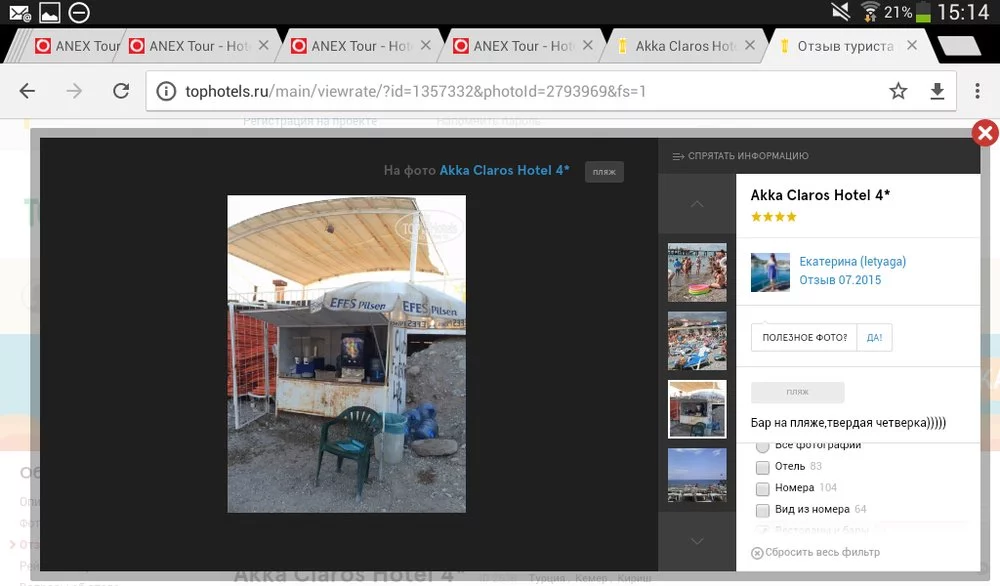Hide info via СПРЯТАТЬ ИНФОРМАЦИЮ
Image resolution: width=1000 pixels, height=586 pixels.
[740, 156]
